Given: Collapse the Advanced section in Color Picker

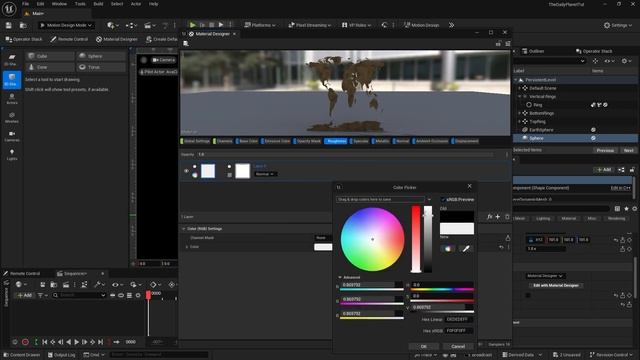Looking at the screenshot, I should click(340, 278).
